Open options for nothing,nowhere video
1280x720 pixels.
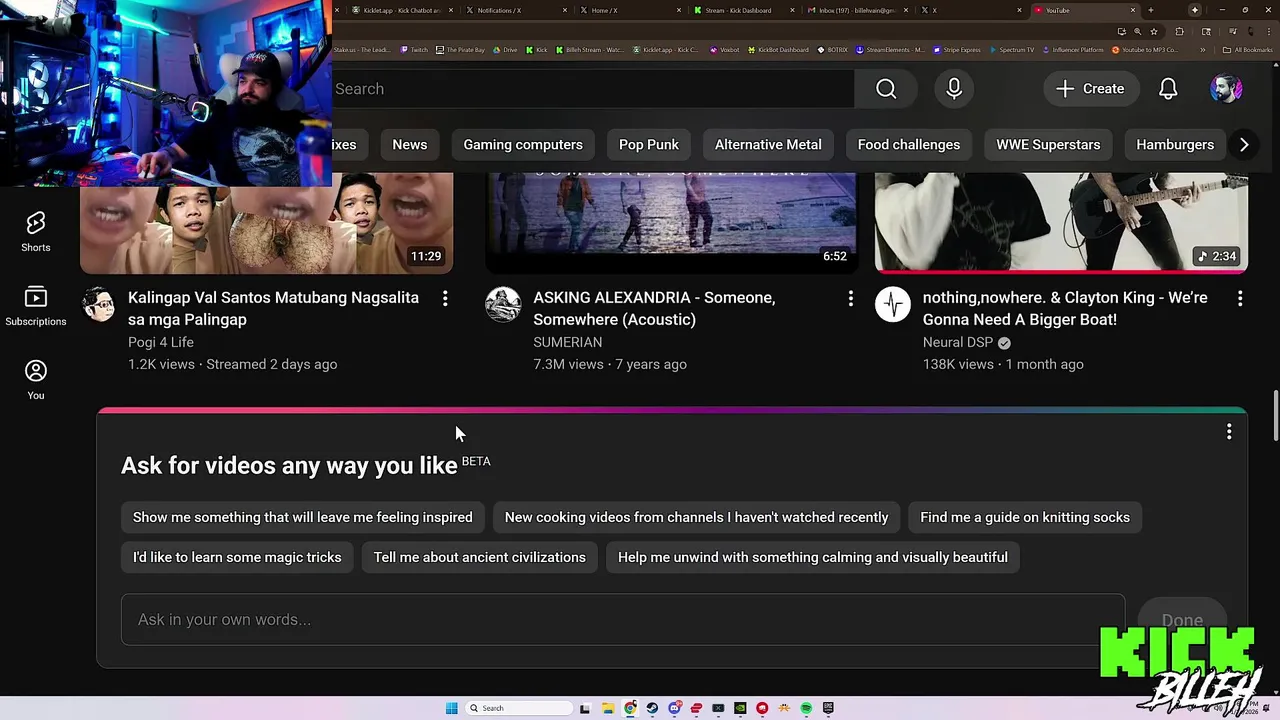pyautogui.click(x=1240, y=298)
